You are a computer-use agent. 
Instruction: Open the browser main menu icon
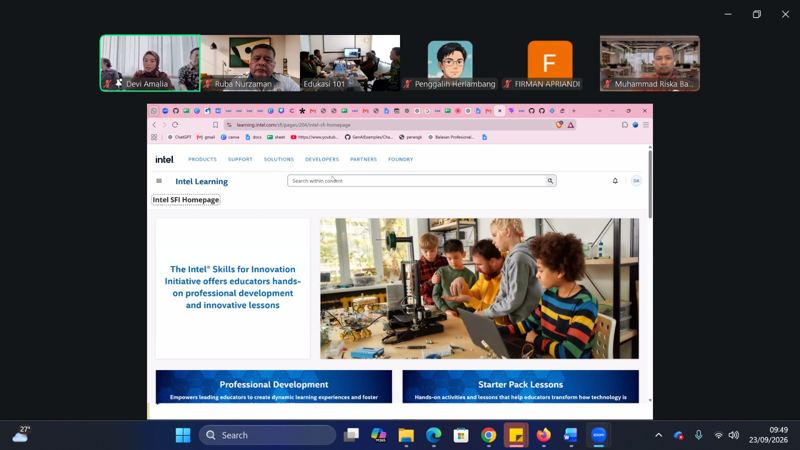[x=645, y=124]
